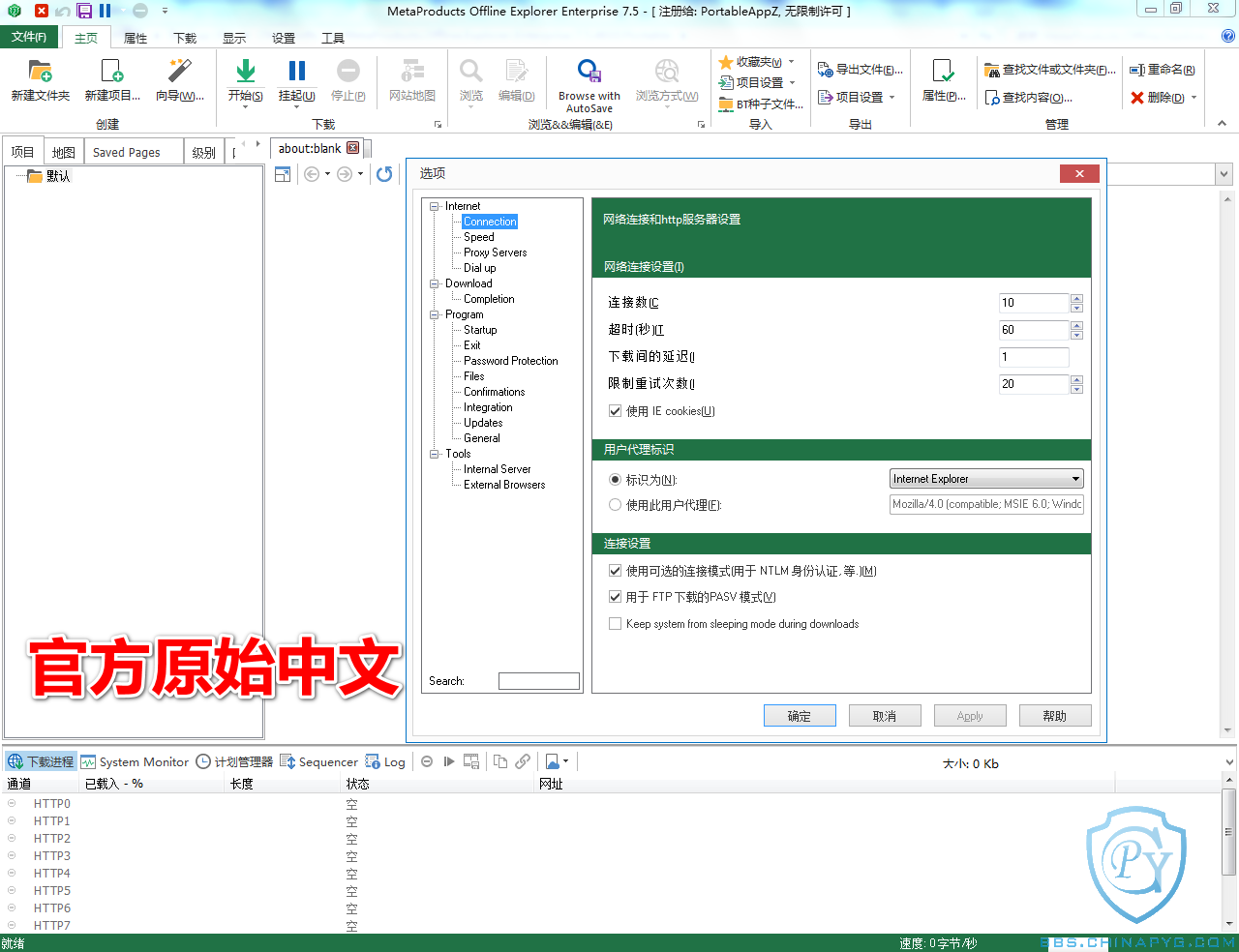Click the help question mark icon
Image resolution: width=1239 pixels, height=952 pixels.
point(1228,37)
